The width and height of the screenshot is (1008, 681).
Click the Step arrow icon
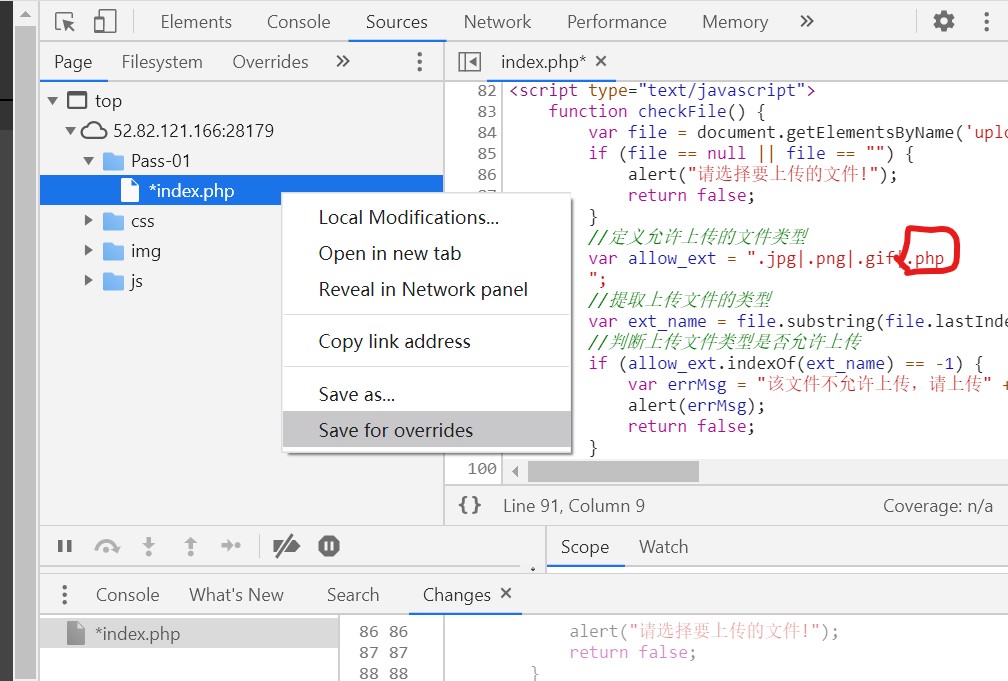pos(231,546)
